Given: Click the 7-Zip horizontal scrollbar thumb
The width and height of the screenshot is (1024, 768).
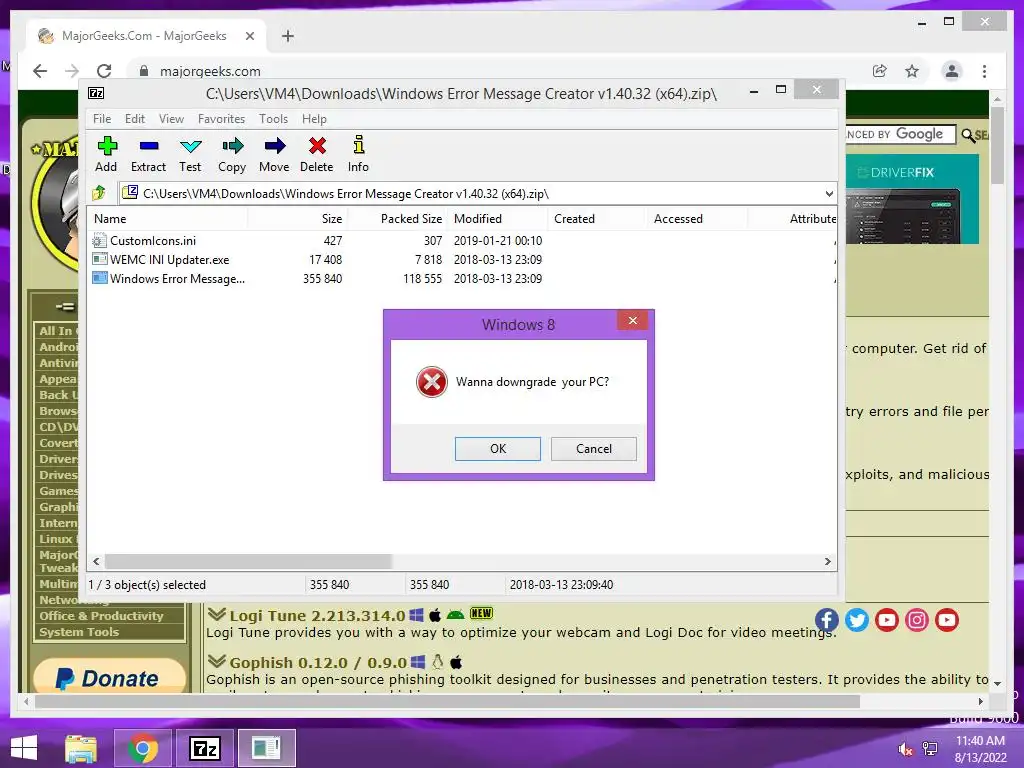Looking at the screenshot, I should tap(248, 561).
